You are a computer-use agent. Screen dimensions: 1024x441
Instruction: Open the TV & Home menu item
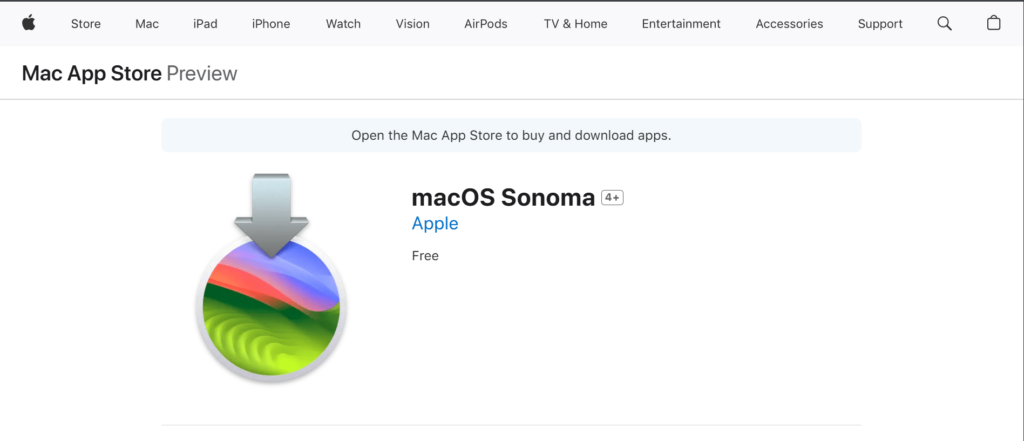pos(575,24)
